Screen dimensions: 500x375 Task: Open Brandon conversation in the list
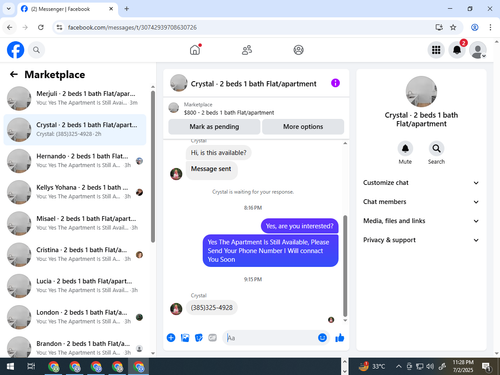tap(75, 347)
